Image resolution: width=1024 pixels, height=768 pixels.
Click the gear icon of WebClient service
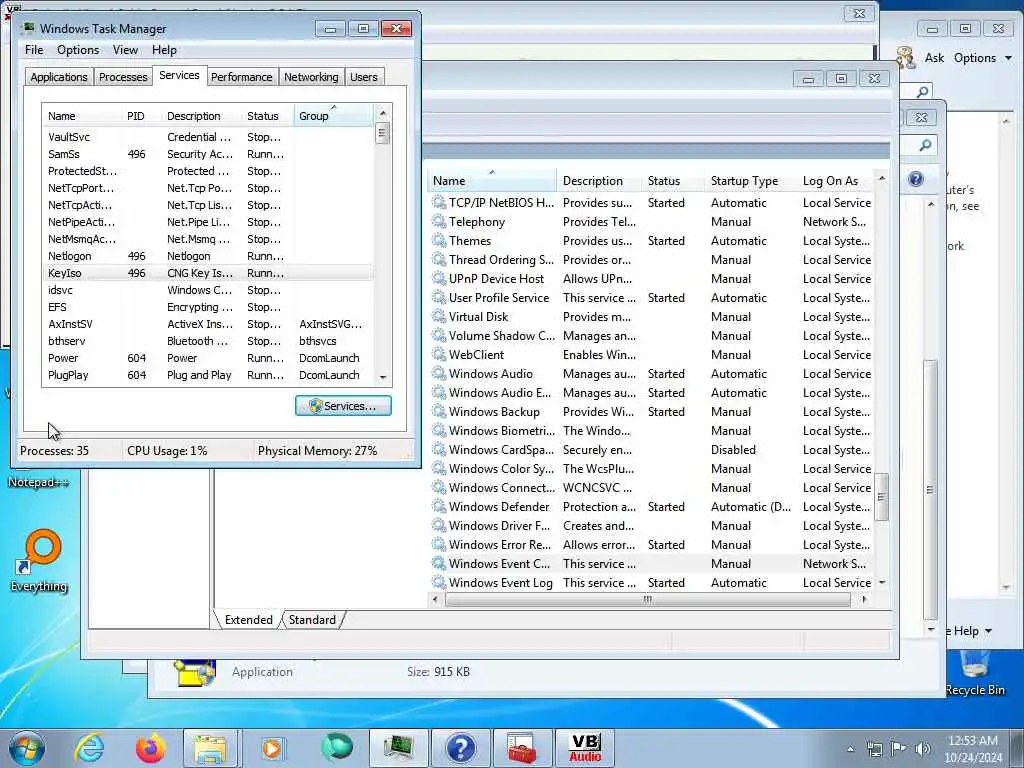tap(439, 355)
